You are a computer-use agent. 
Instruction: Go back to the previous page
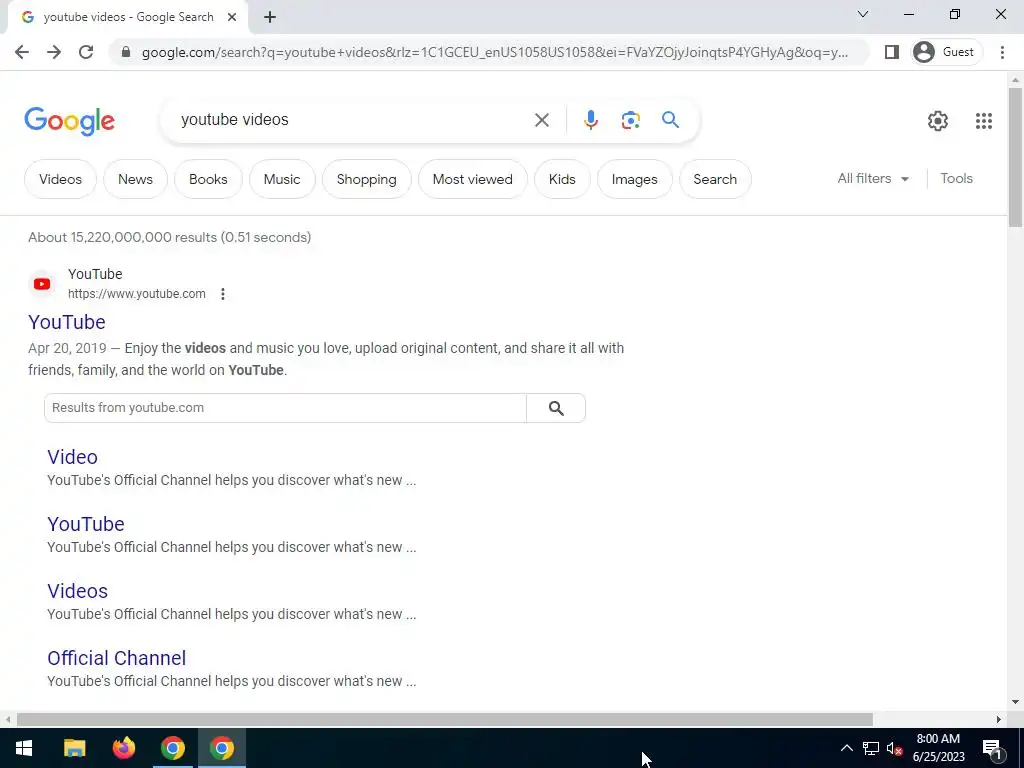(x=22, y=52)
